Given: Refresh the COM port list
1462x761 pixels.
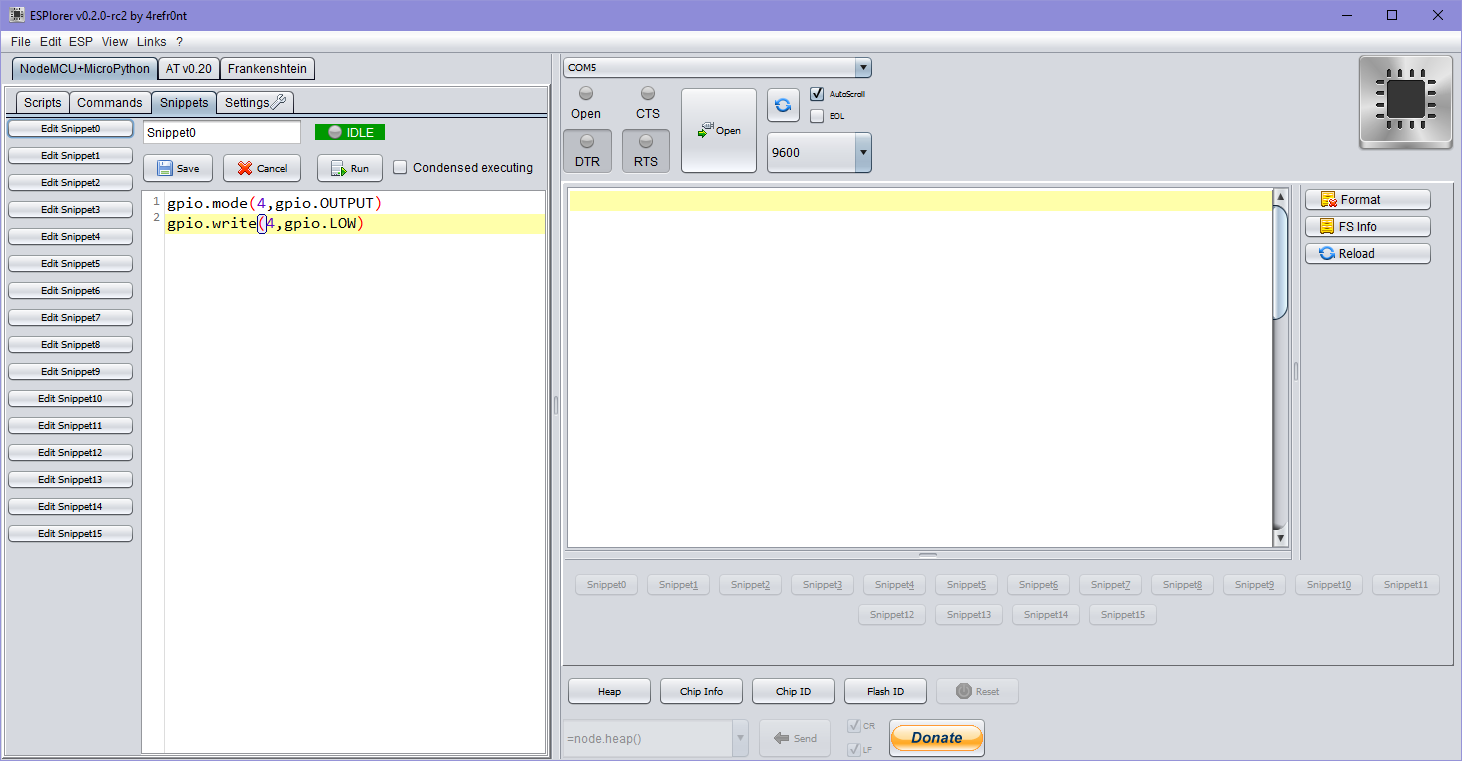Looking at the screenshot, I should (783, 104).
